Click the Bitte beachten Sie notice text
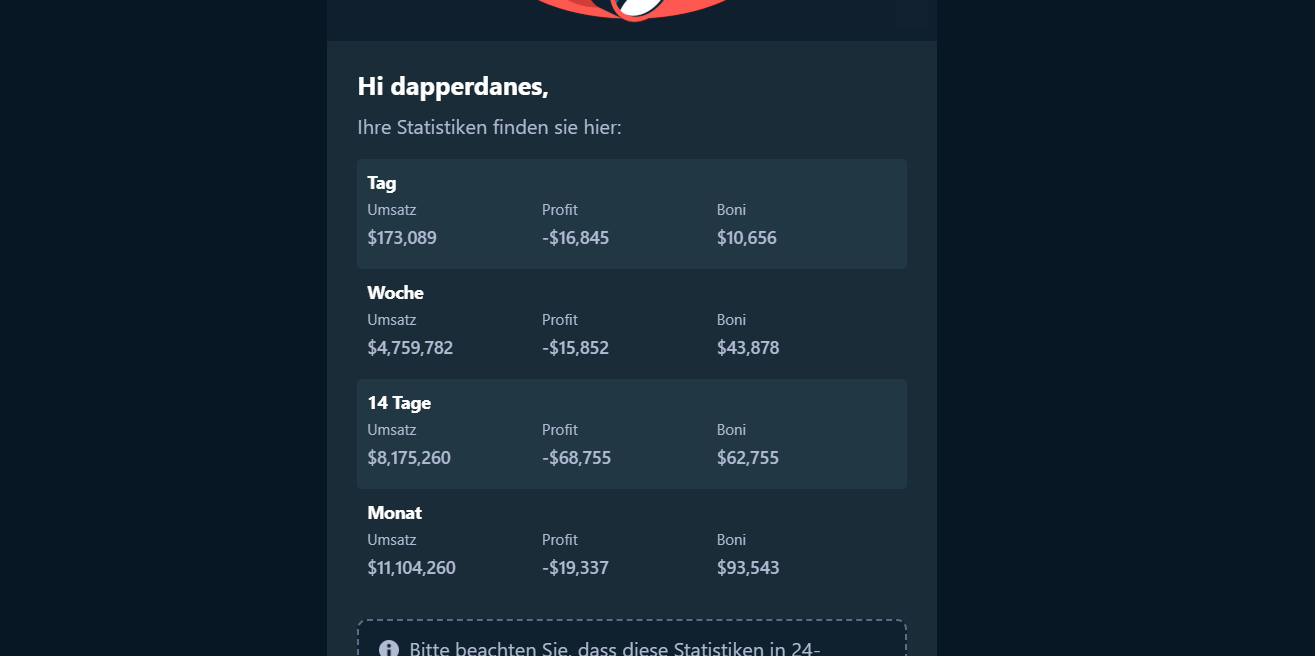Image resolution: width=1315 pixels, height=656 pixels. [x=615, y=649]
